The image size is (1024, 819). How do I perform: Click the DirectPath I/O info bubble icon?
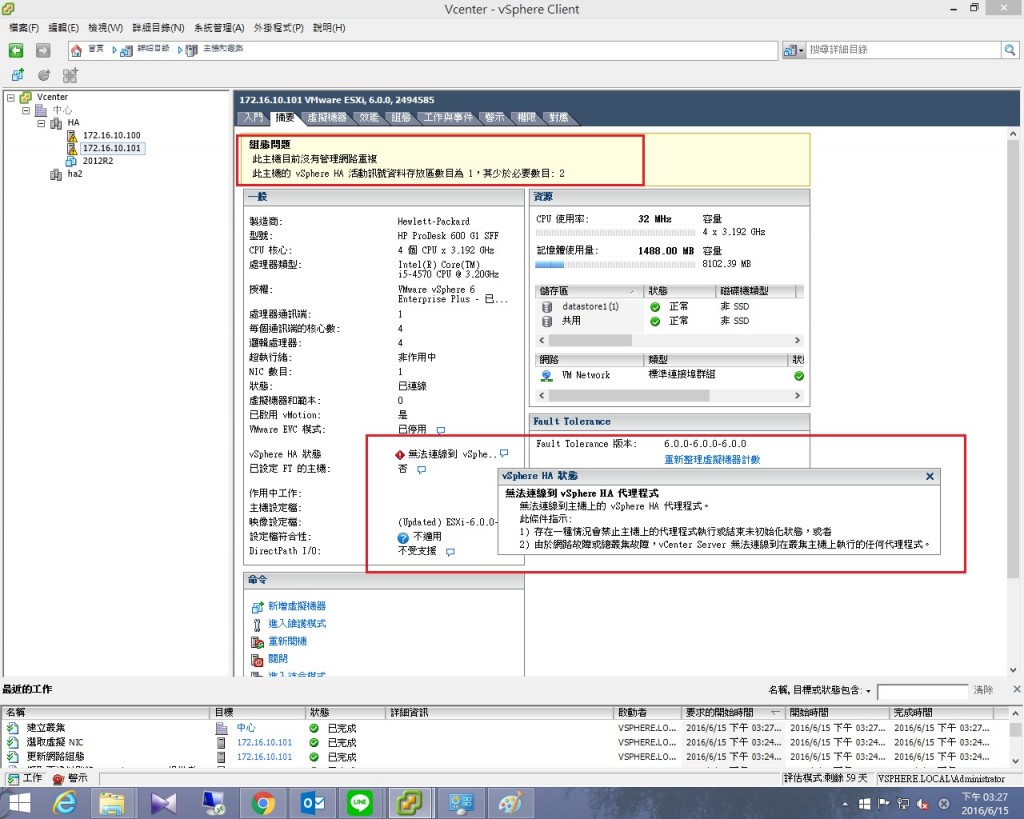coord(450,552)
